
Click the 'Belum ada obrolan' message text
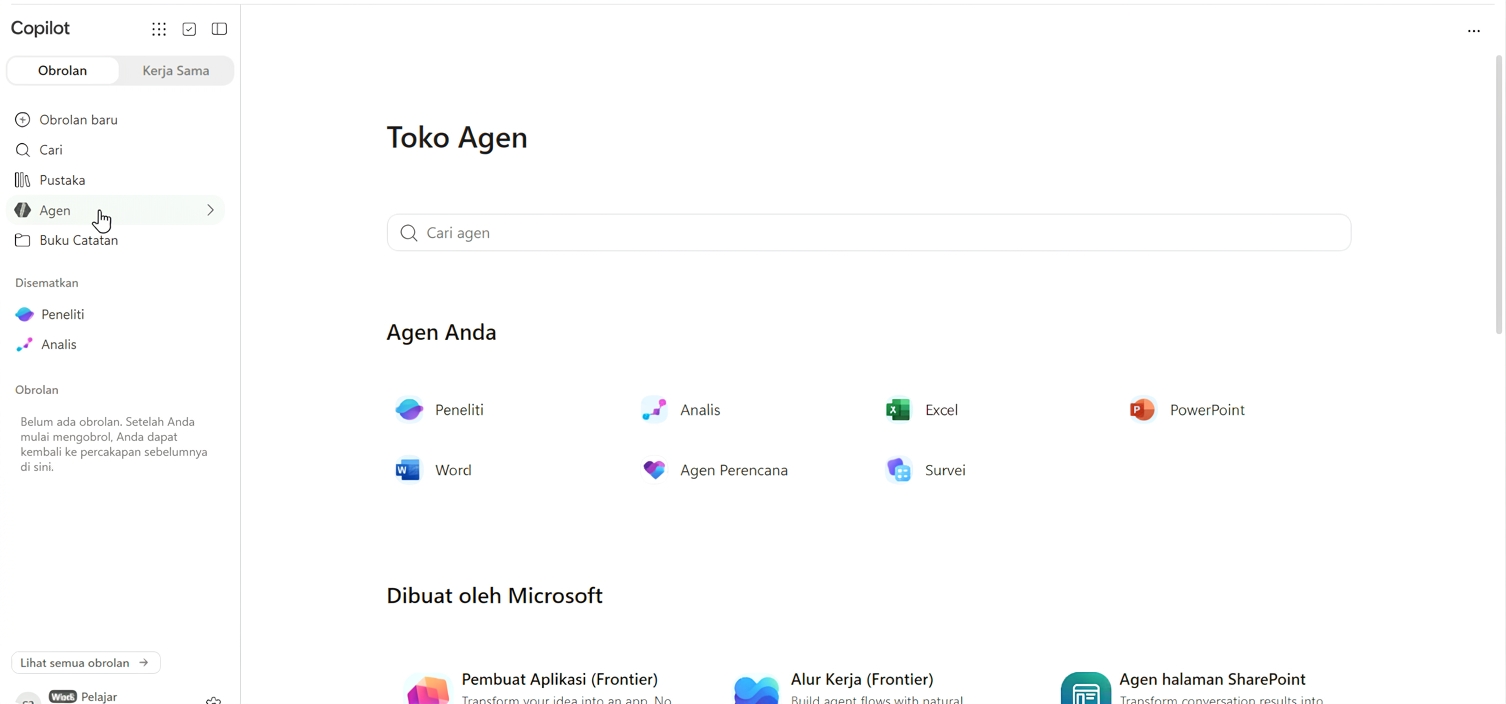tap(114, 444)
